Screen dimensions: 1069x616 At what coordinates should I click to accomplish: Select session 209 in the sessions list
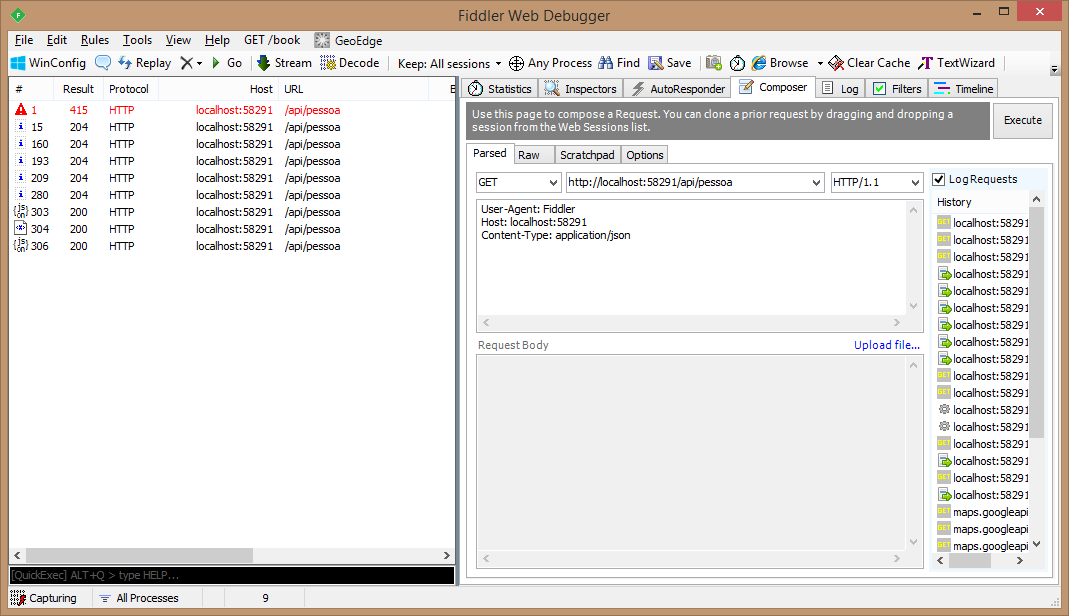[232, 178]
